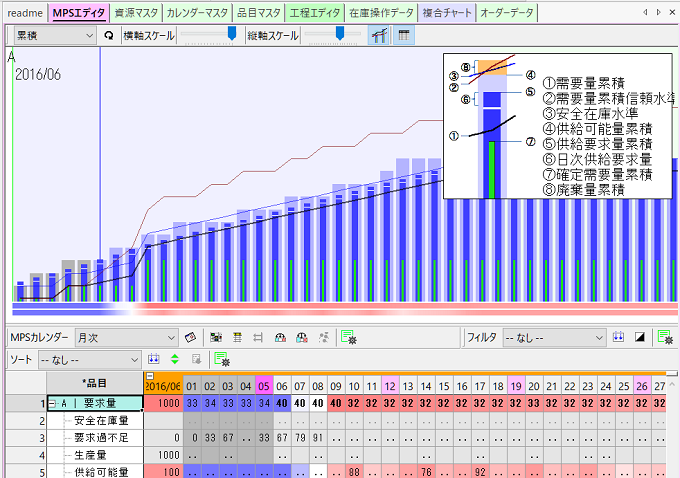The image size is (680, 478).
Task: Open the 工程エディタ tab
Action: [x=314, y=13]
